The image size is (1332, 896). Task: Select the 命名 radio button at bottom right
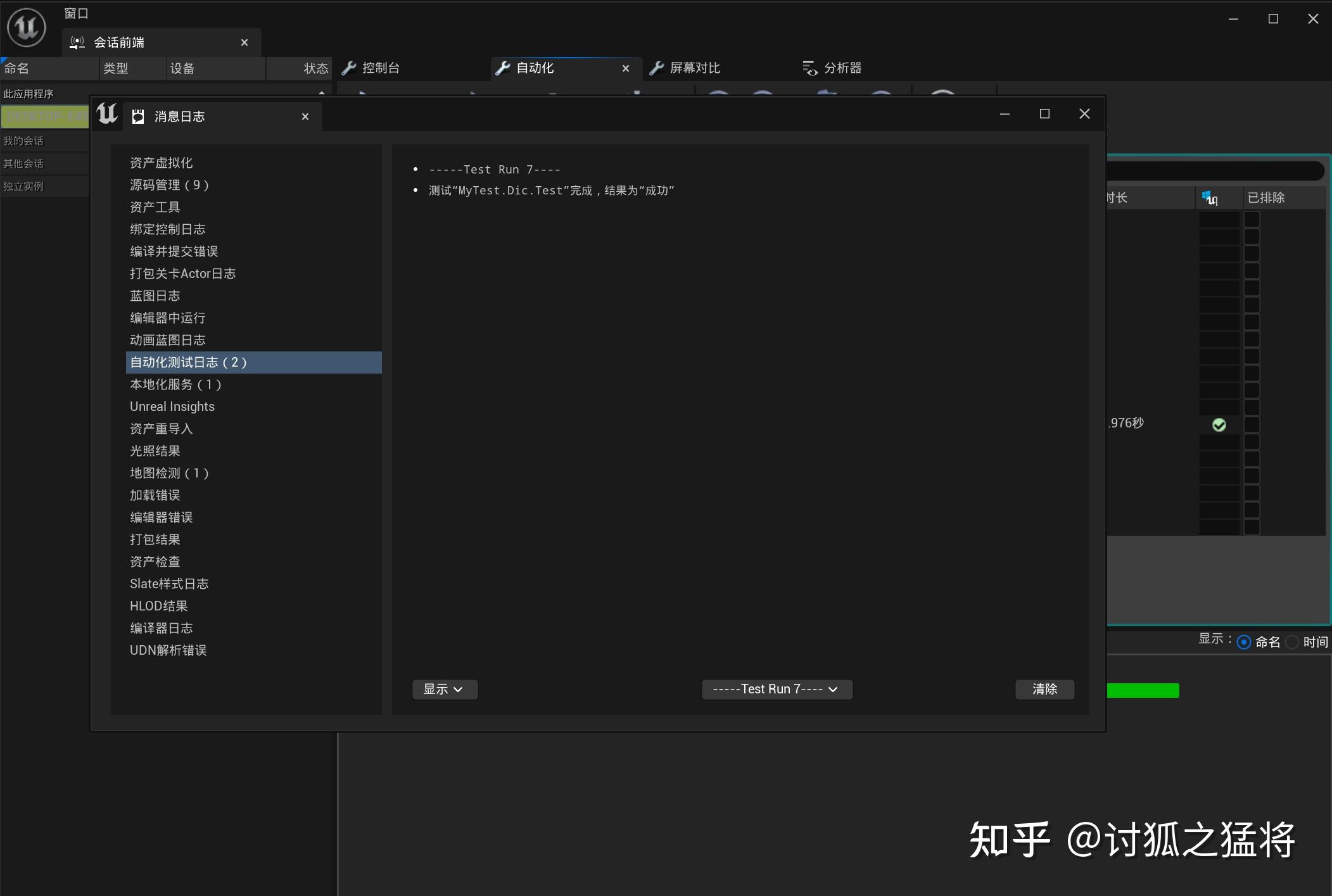[1243, 641]
